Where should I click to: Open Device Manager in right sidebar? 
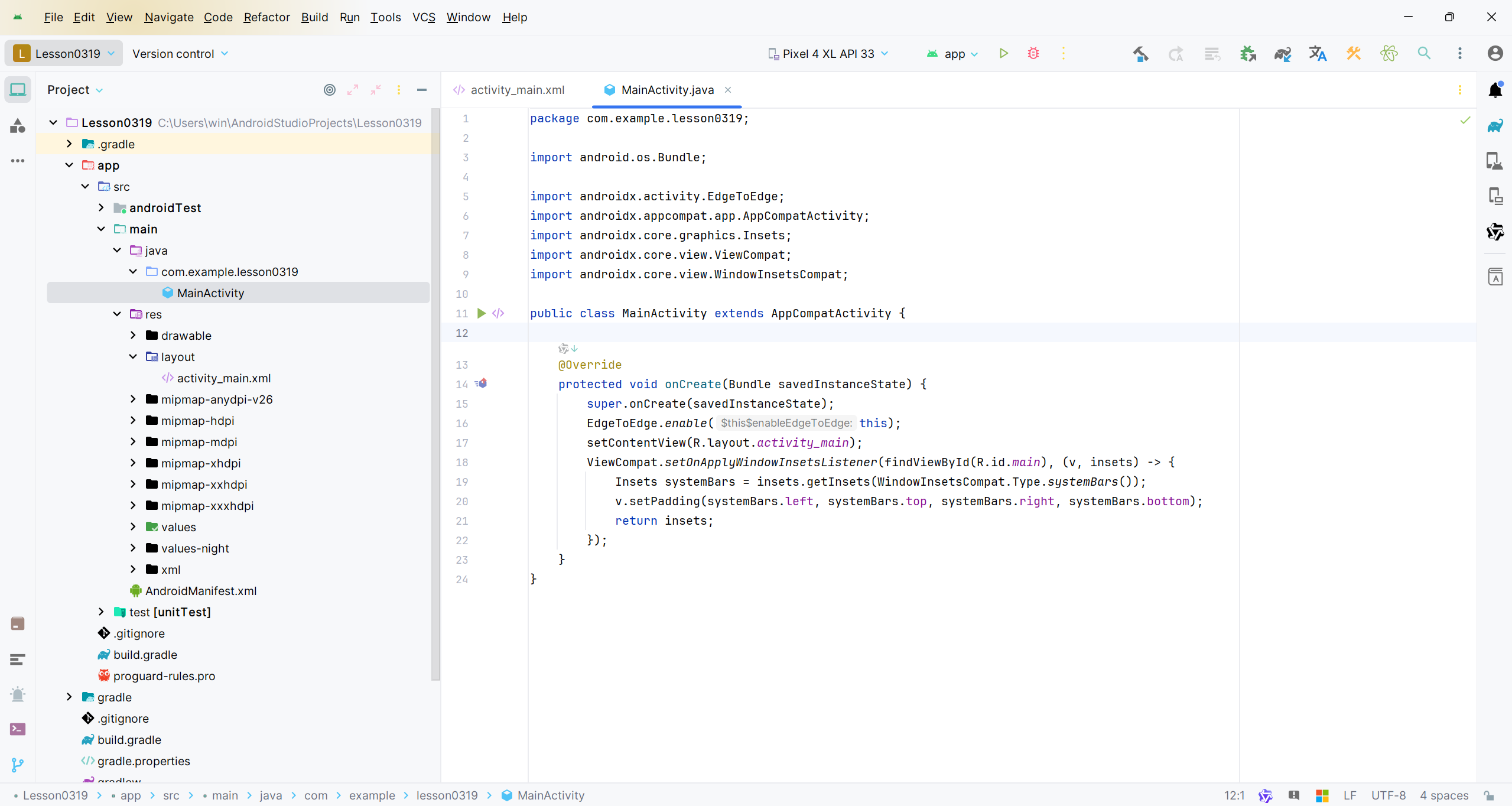(x=1495, y=161)
